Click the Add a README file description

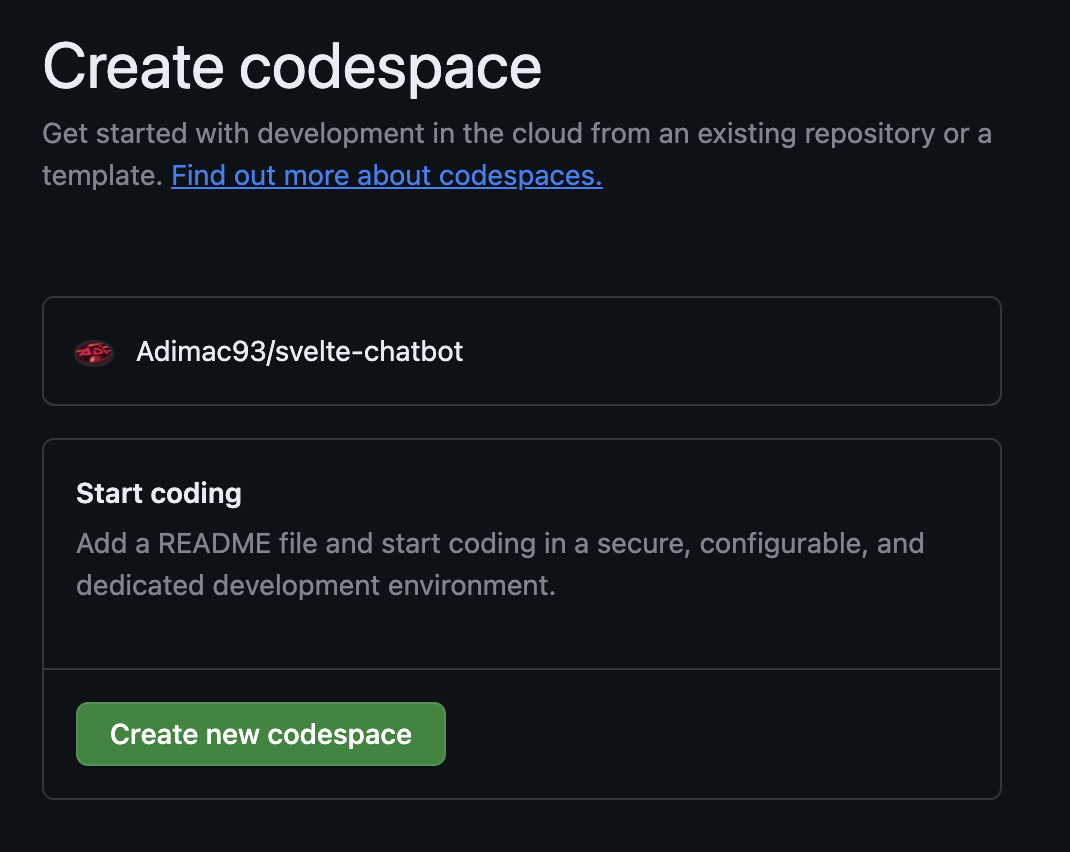[x=500, y=564]
